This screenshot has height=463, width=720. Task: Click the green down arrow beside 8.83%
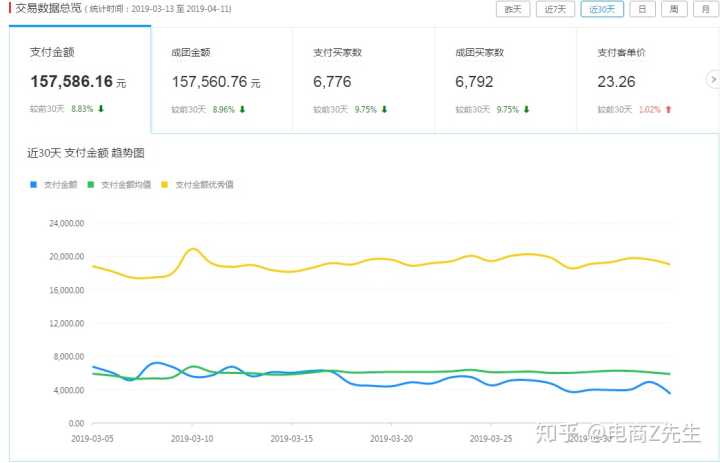(x=101, y=109)
